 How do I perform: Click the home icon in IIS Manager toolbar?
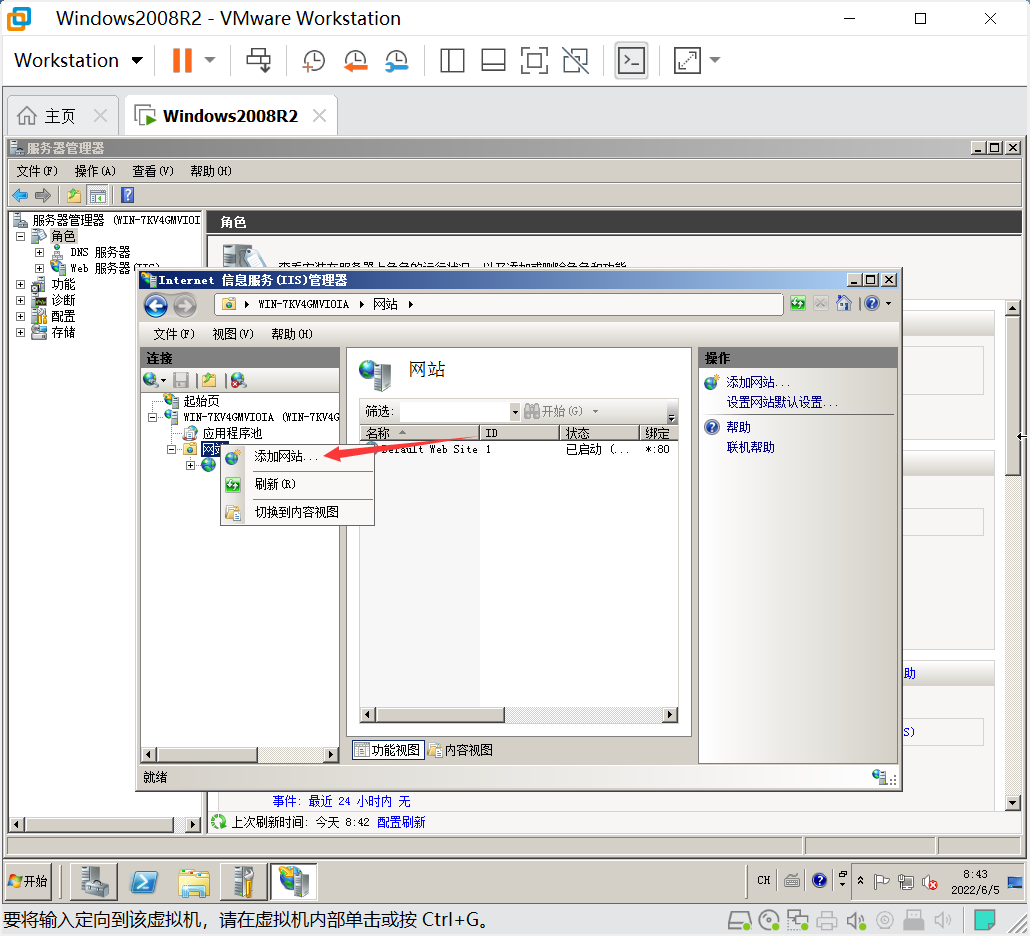pos(844,303)
